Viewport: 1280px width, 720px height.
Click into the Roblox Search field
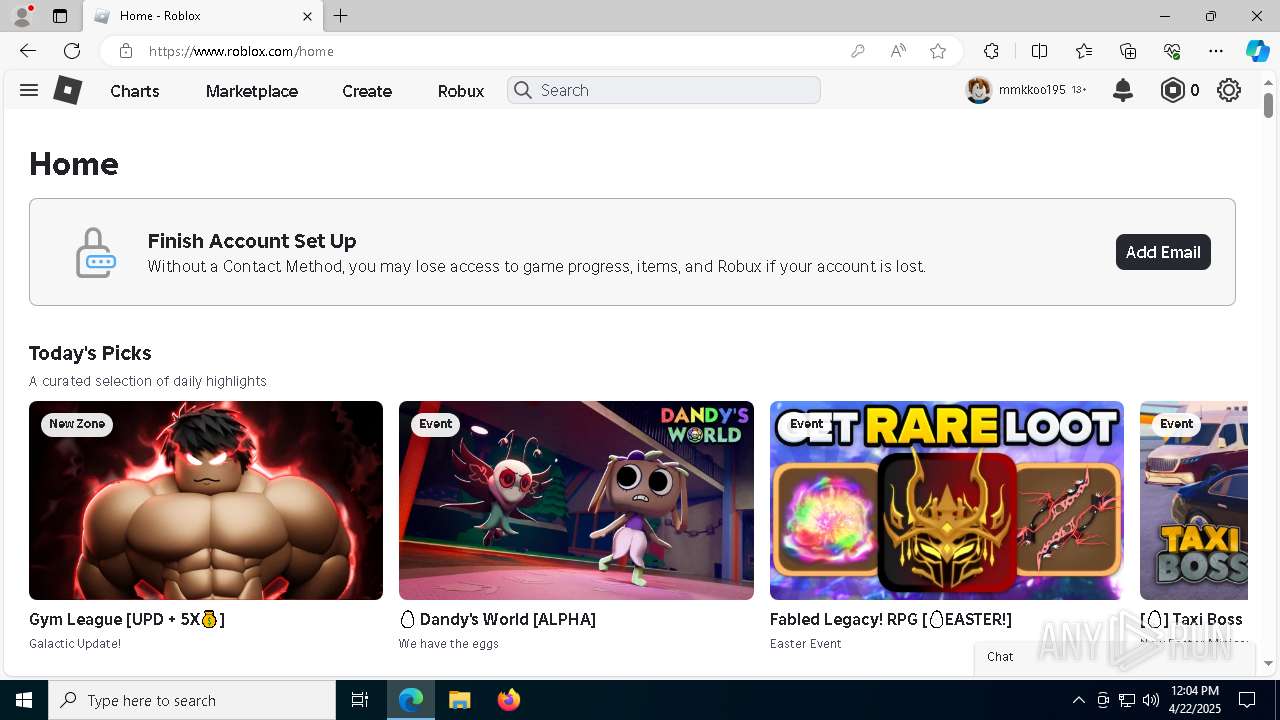(664, 90)
